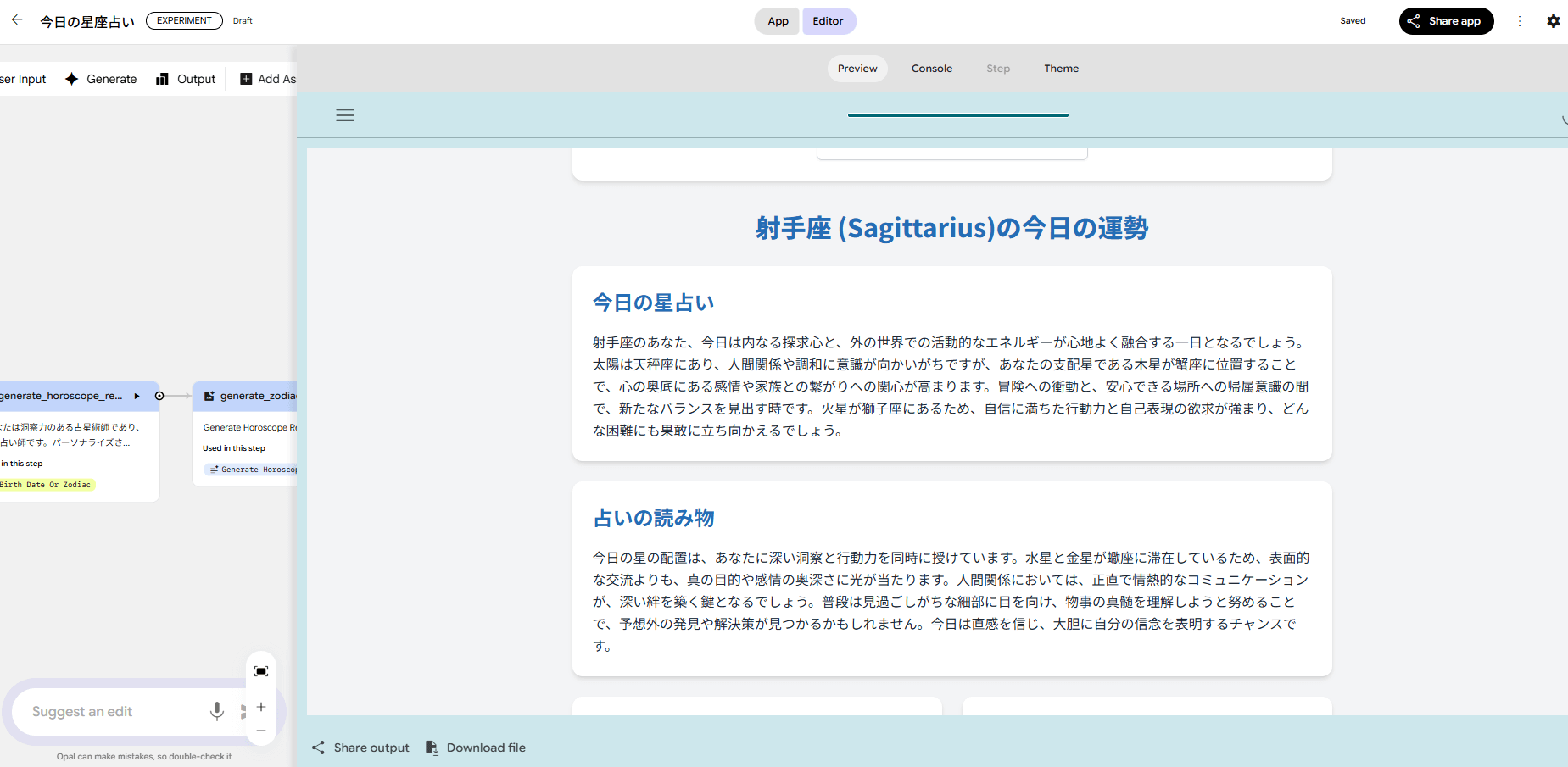The width and height of the screenshot is (1568, 767).
Task: Switch to Editor view
Action: [828, 21]
